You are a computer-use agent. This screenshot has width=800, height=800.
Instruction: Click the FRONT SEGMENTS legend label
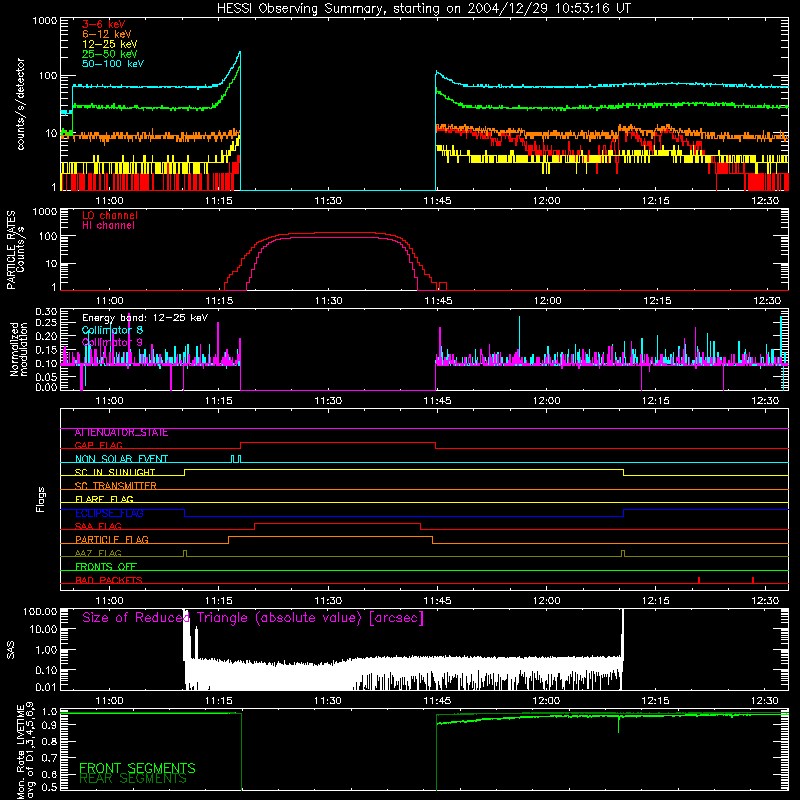tap(137, 768)
